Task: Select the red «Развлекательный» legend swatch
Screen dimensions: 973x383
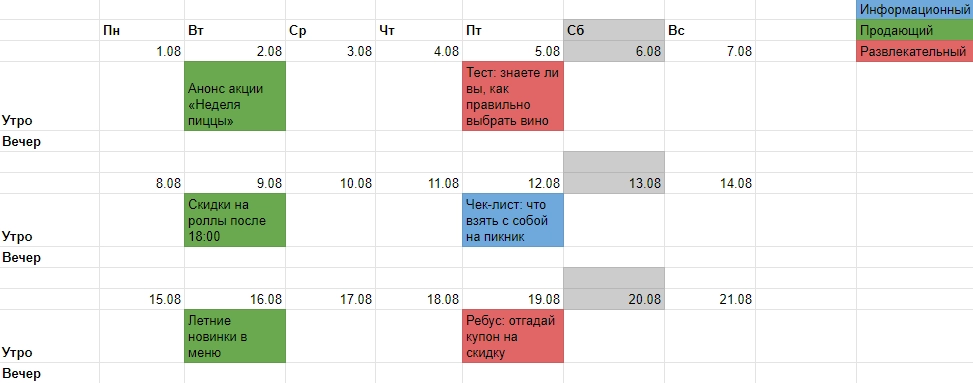Action: [915, 52]
